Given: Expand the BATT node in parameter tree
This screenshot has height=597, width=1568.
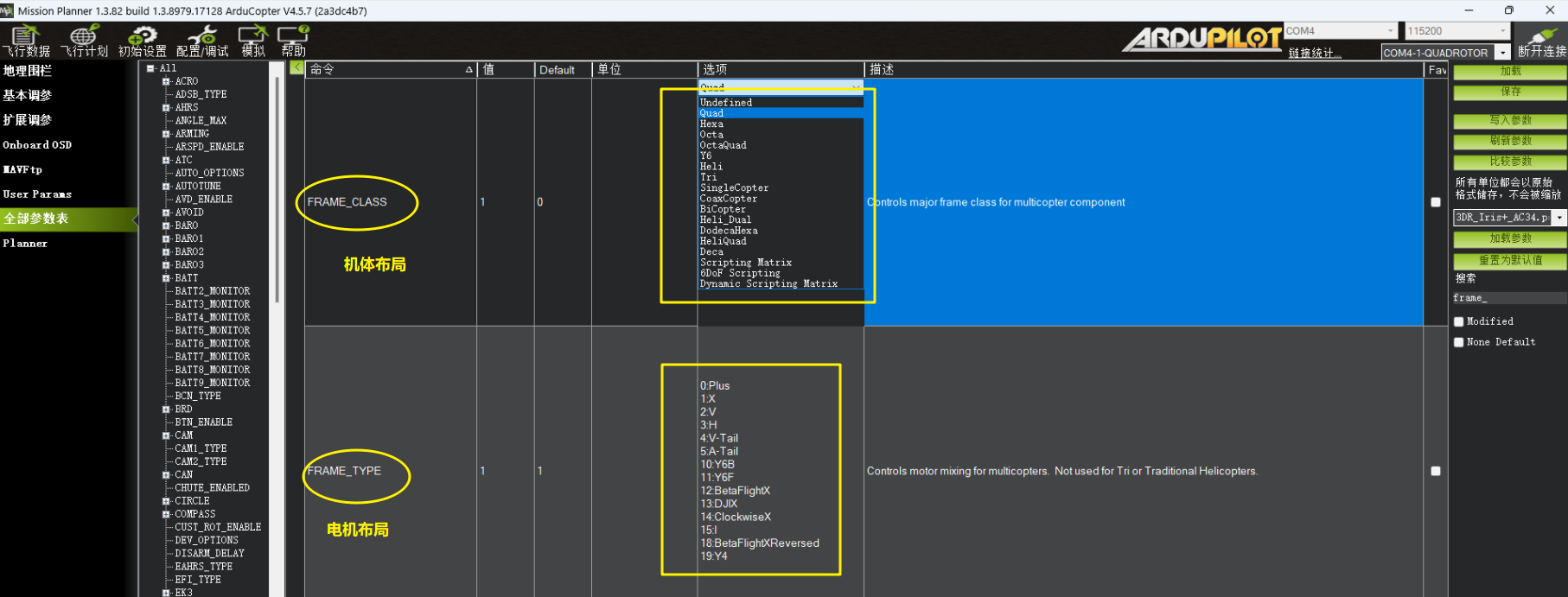Looking at the screenshot, I should click(x=166, y=278).
